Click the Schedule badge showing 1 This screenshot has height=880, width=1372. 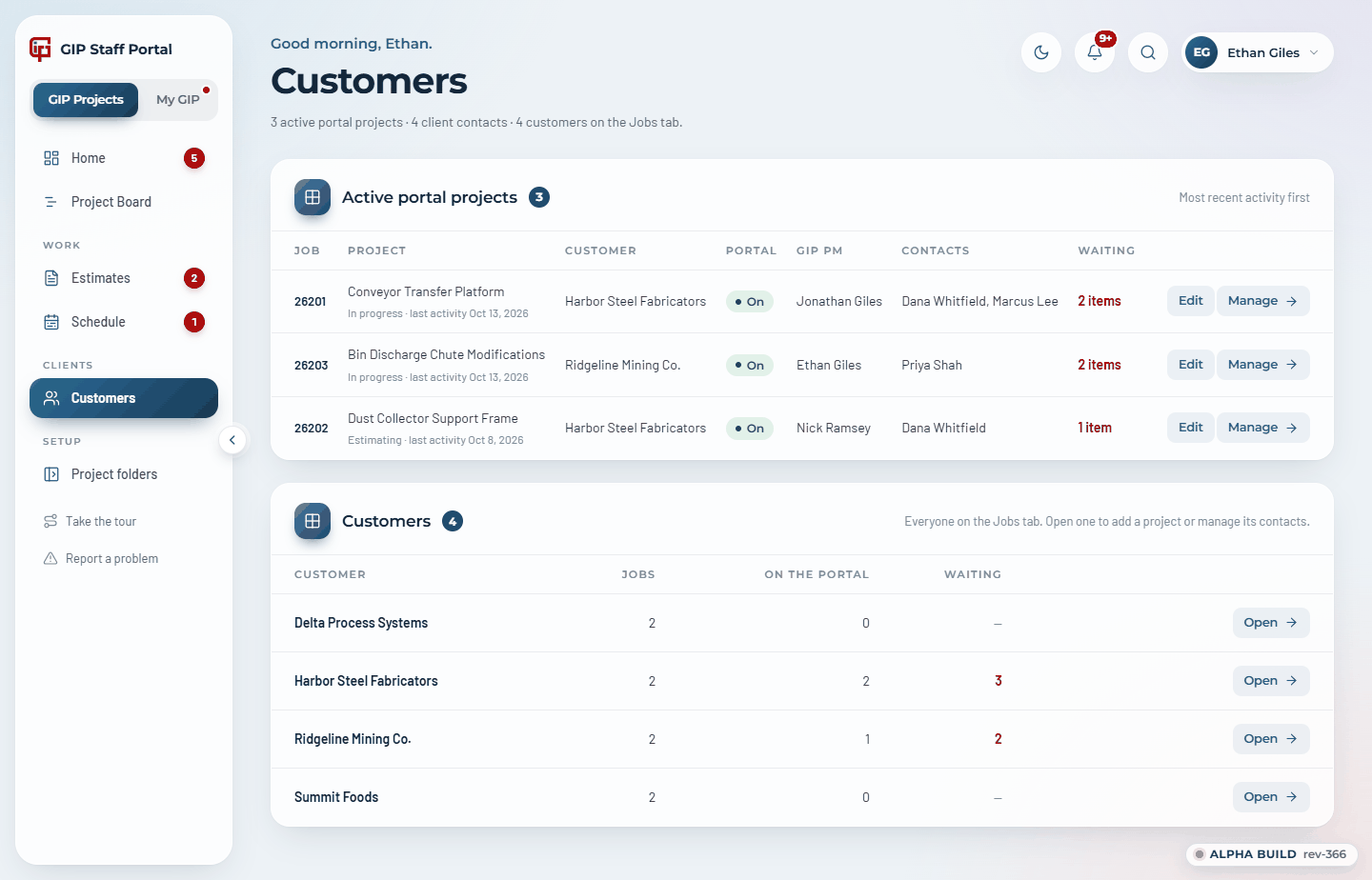tap(194, 322)
